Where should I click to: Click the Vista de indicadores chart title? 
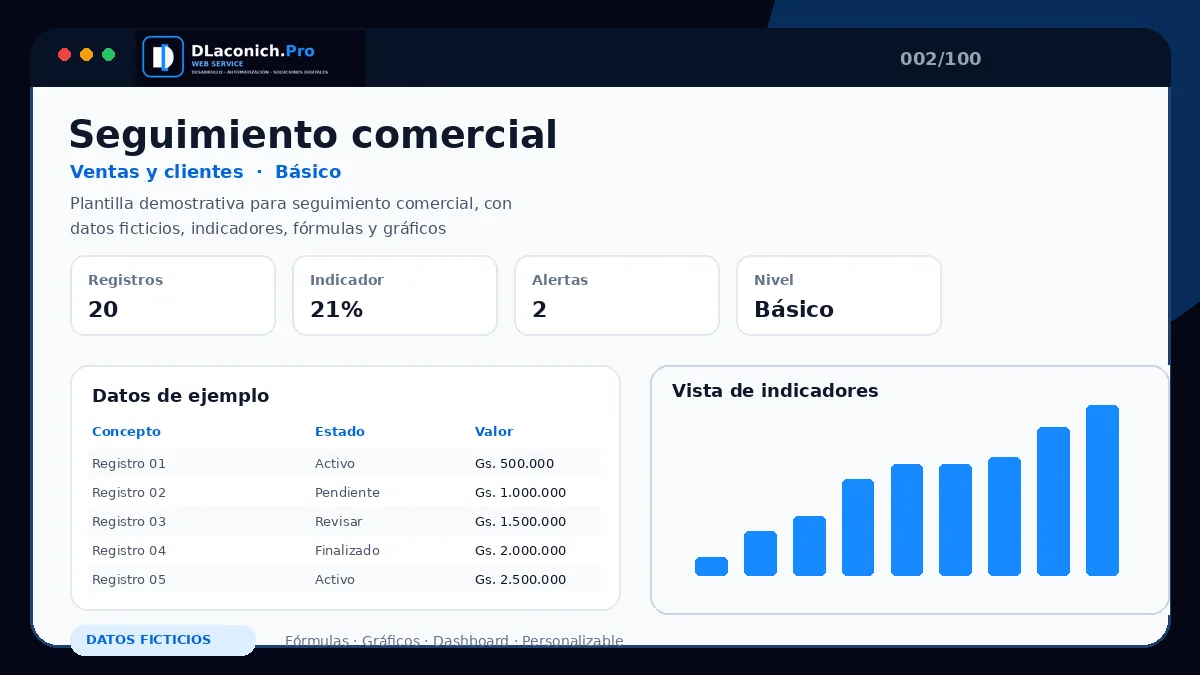(775, 391)
